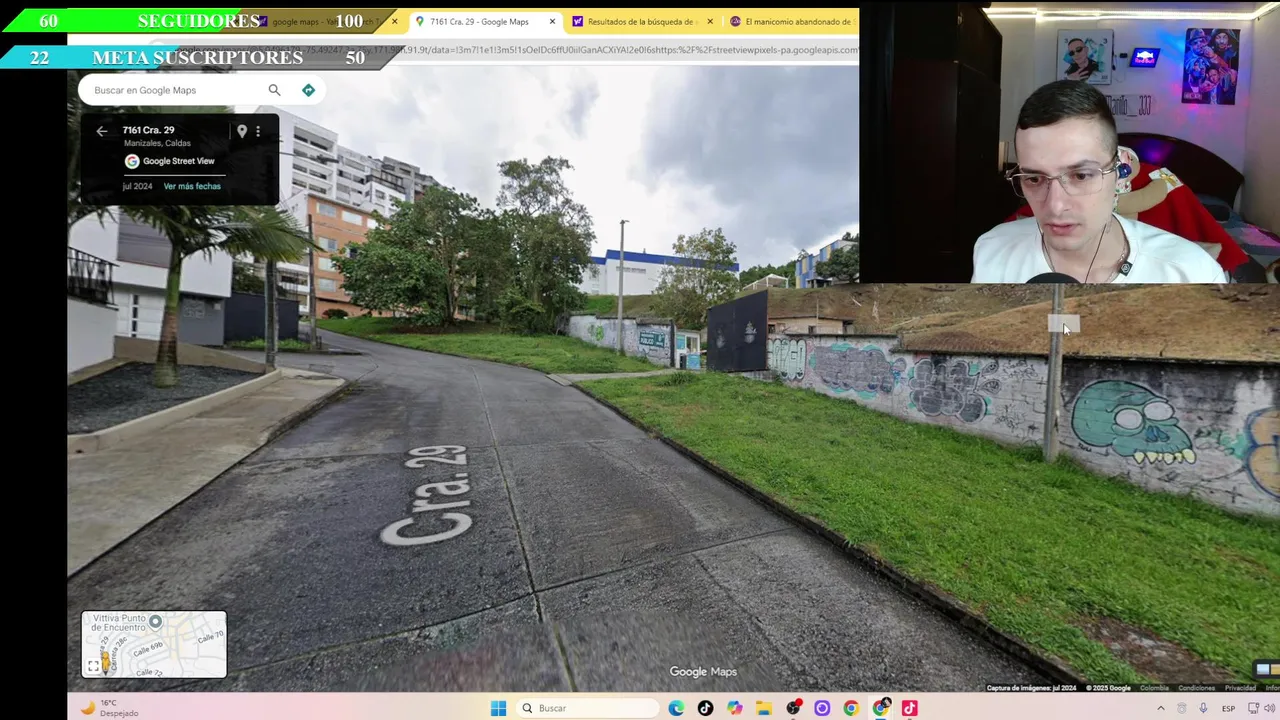The height and width of the screenshot is (720, 1280).
Task: Click 'Cra. 29' street label on road
Action: [x=428, y=496]
